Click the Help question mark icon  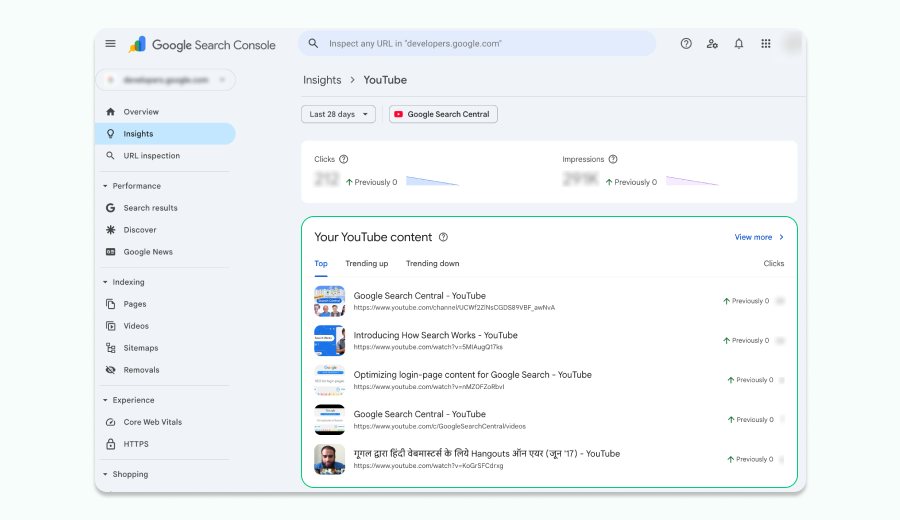[686, 44]
